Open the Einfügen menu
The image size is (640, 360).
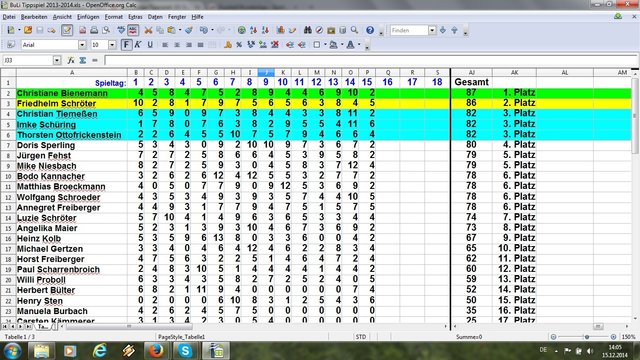click(x=88, y=17)
